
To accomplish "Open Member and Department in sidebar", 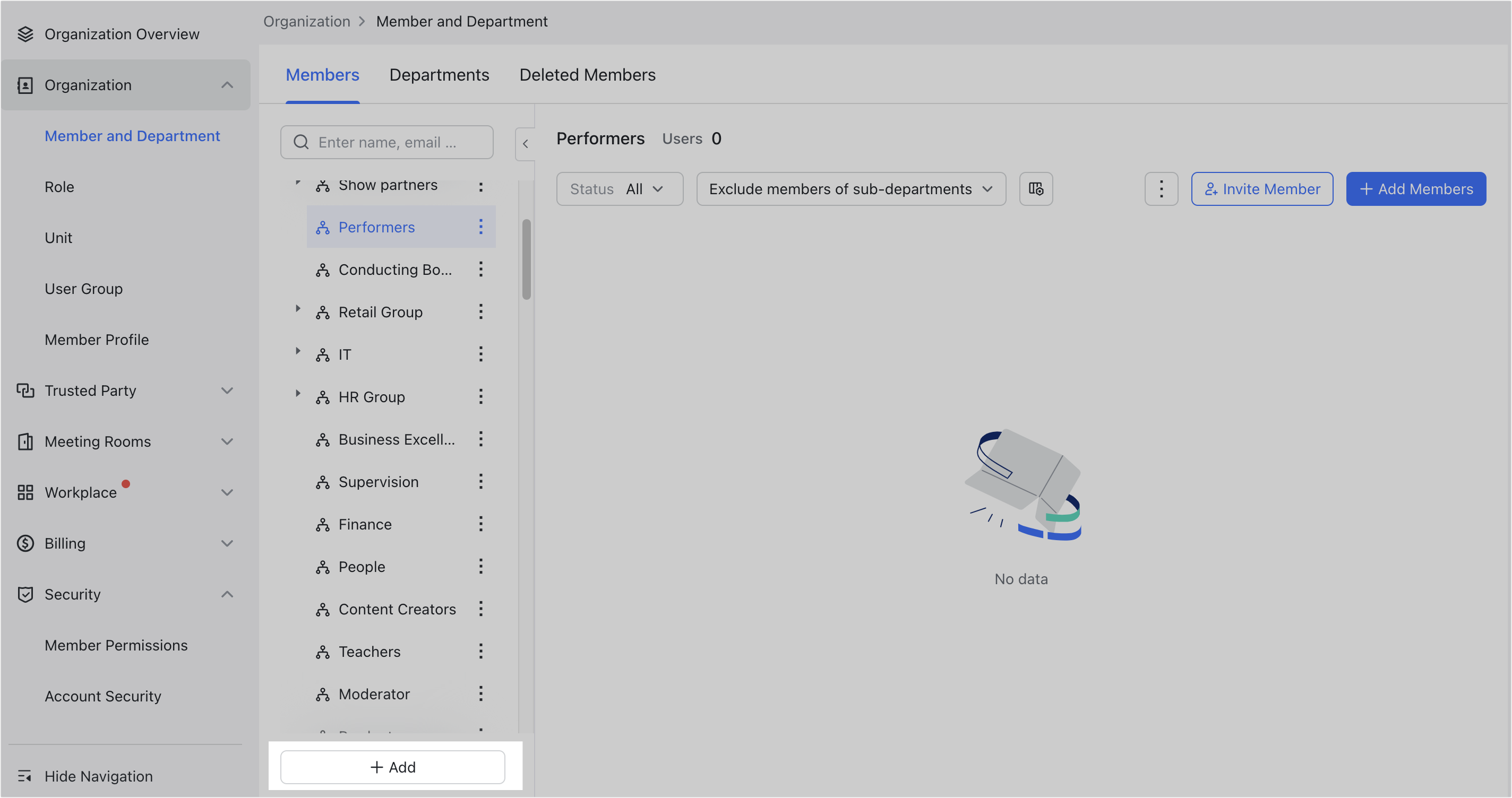I will click(132, 136).
